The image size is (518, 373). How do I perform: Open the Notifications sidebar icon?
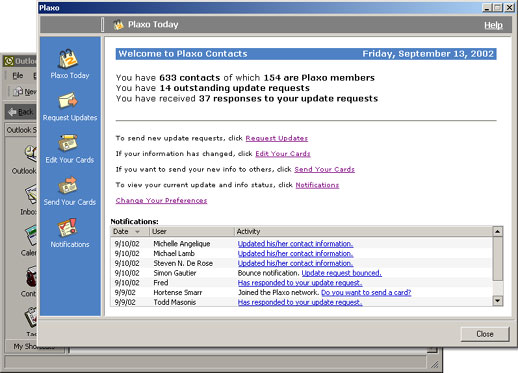[x=68, y=227]
